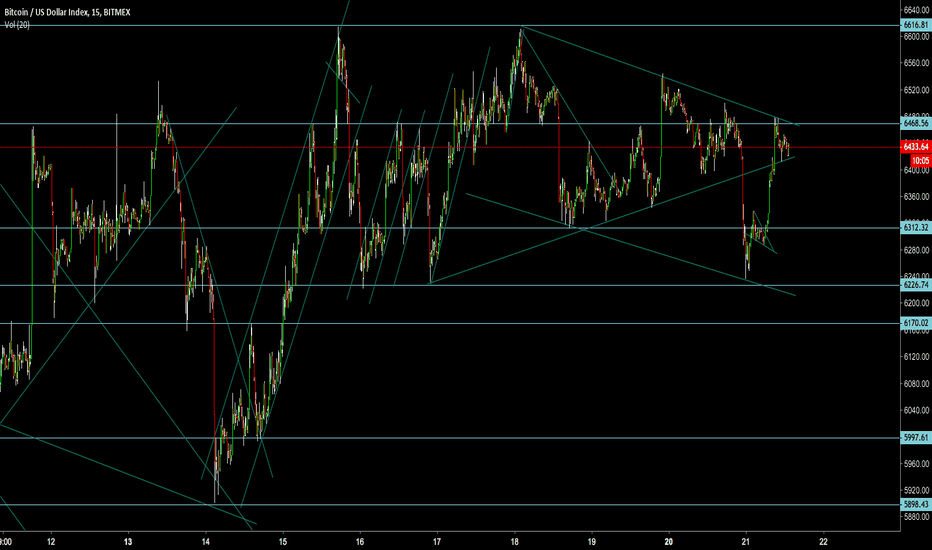The height and width of the screenshot is (550, 932).
Task: Click date 14 on the time axis
Action: tap(206, 542)
